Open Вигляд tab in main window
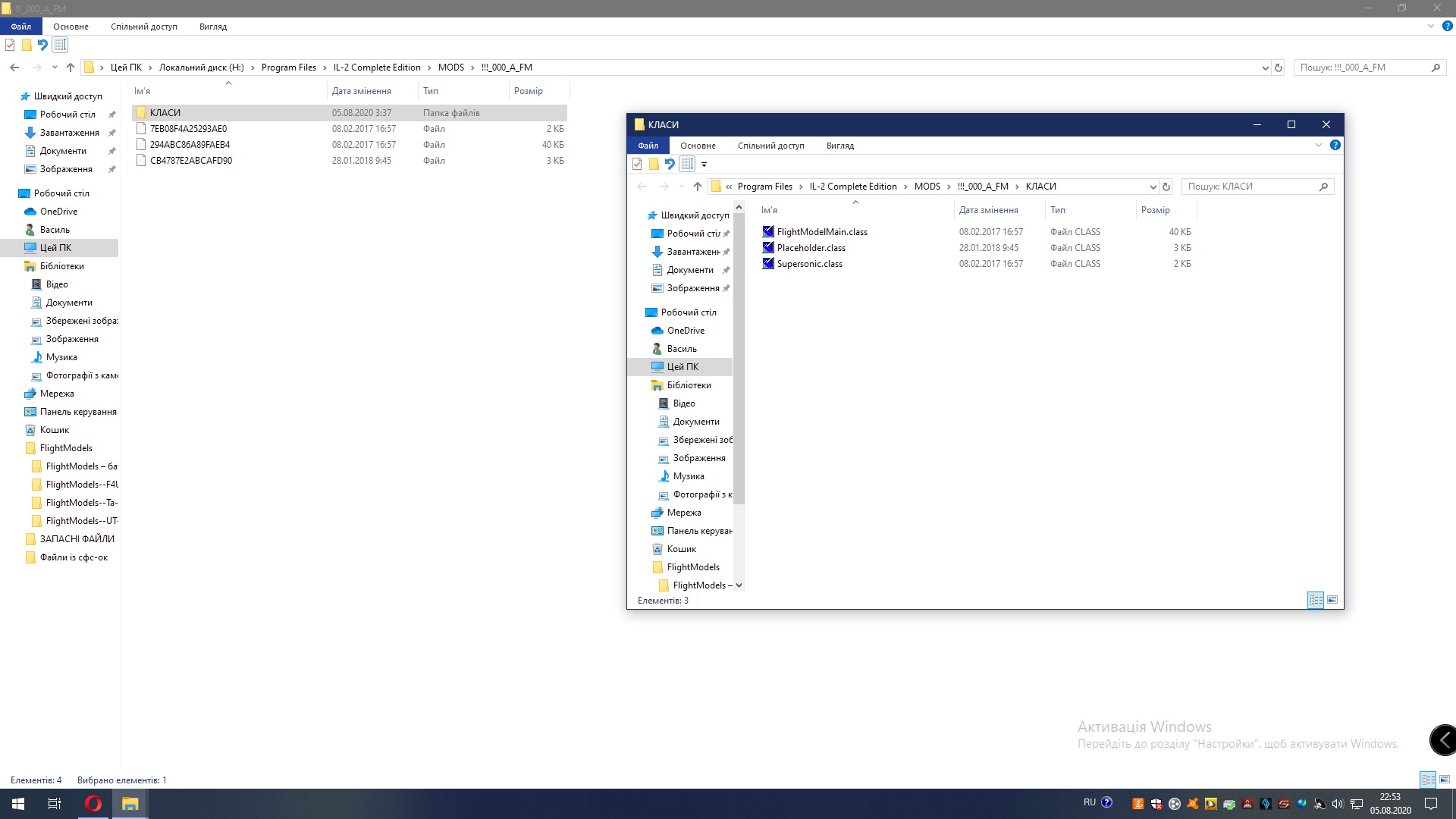The height and width of the screenshot is (819, 1456). point(213,27)
